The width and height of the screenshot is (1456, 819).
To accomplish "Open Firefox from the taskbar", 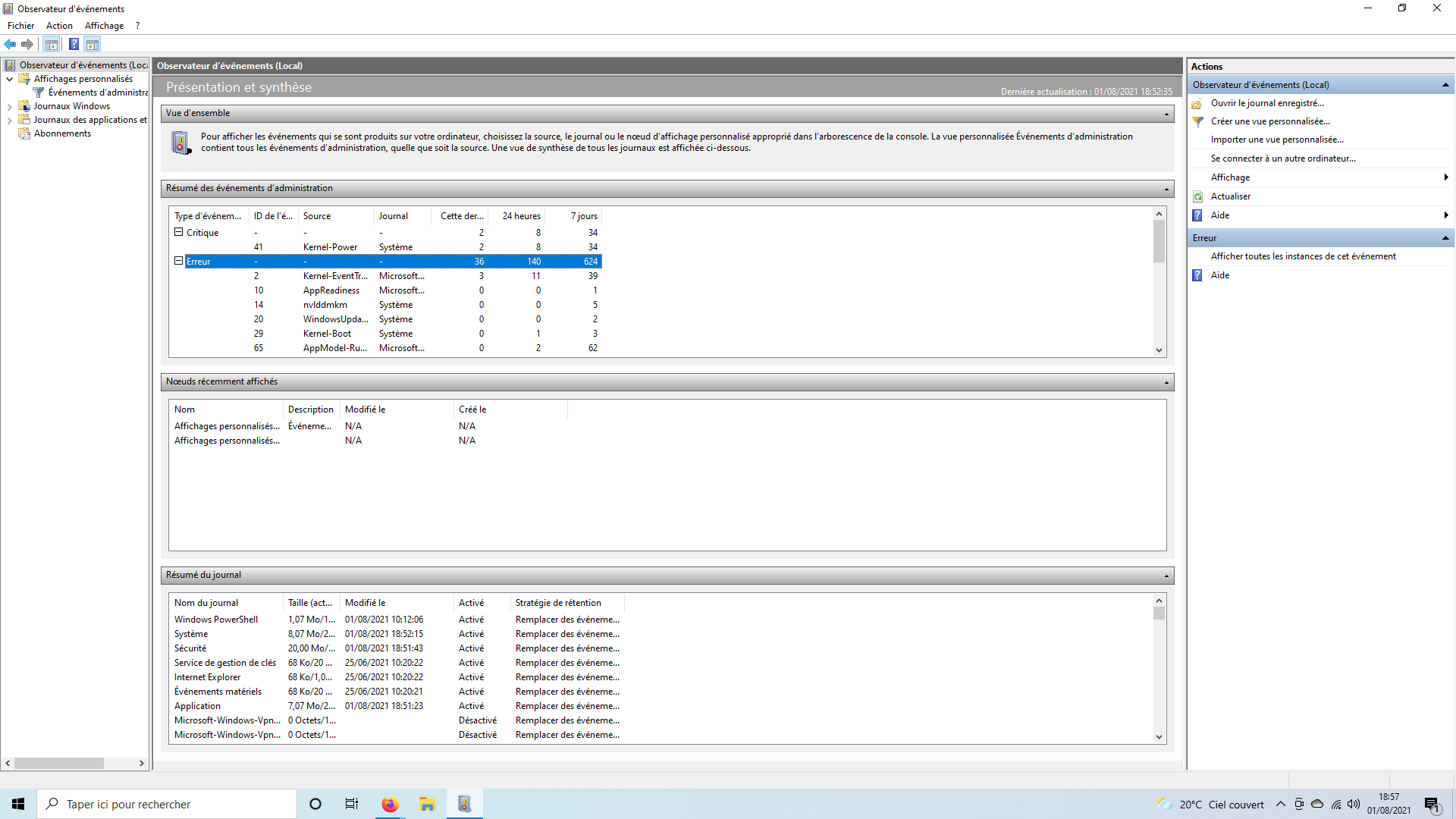I will tap(390, 804).
